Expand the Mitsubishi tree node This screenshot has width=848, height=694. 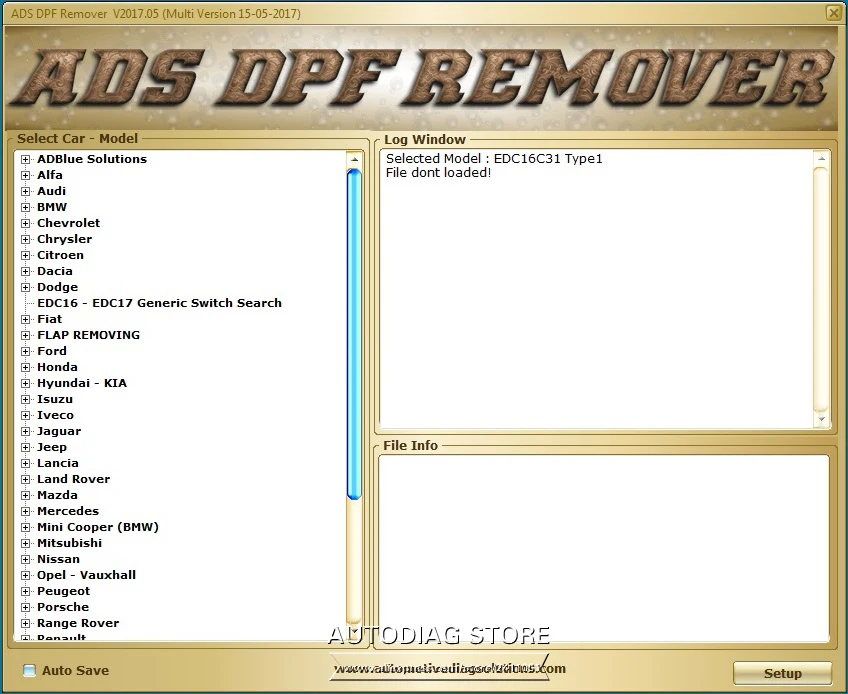coord(25,544)
